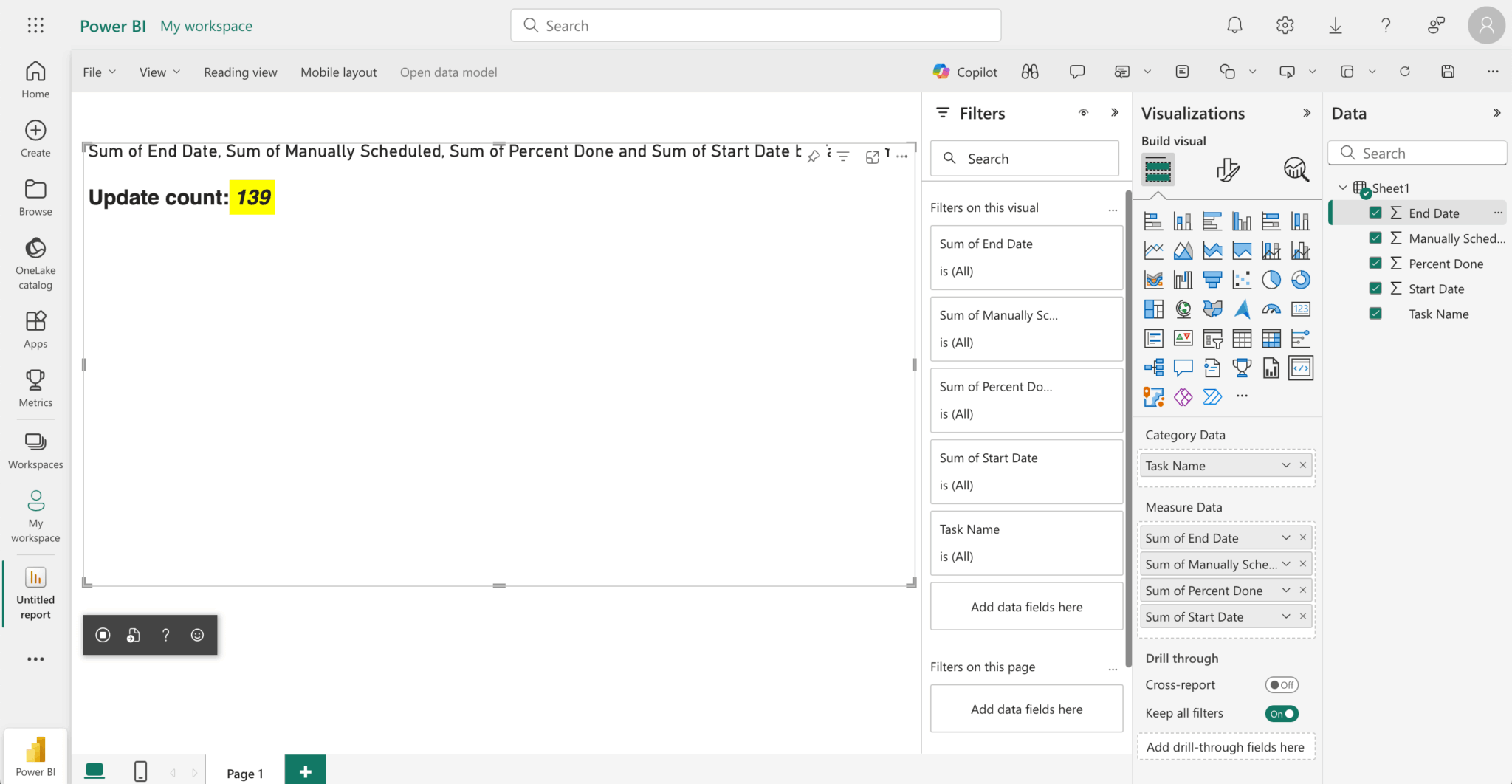
Task: Collapse the Sheet1 table tree
Action: click(1343, 188)
